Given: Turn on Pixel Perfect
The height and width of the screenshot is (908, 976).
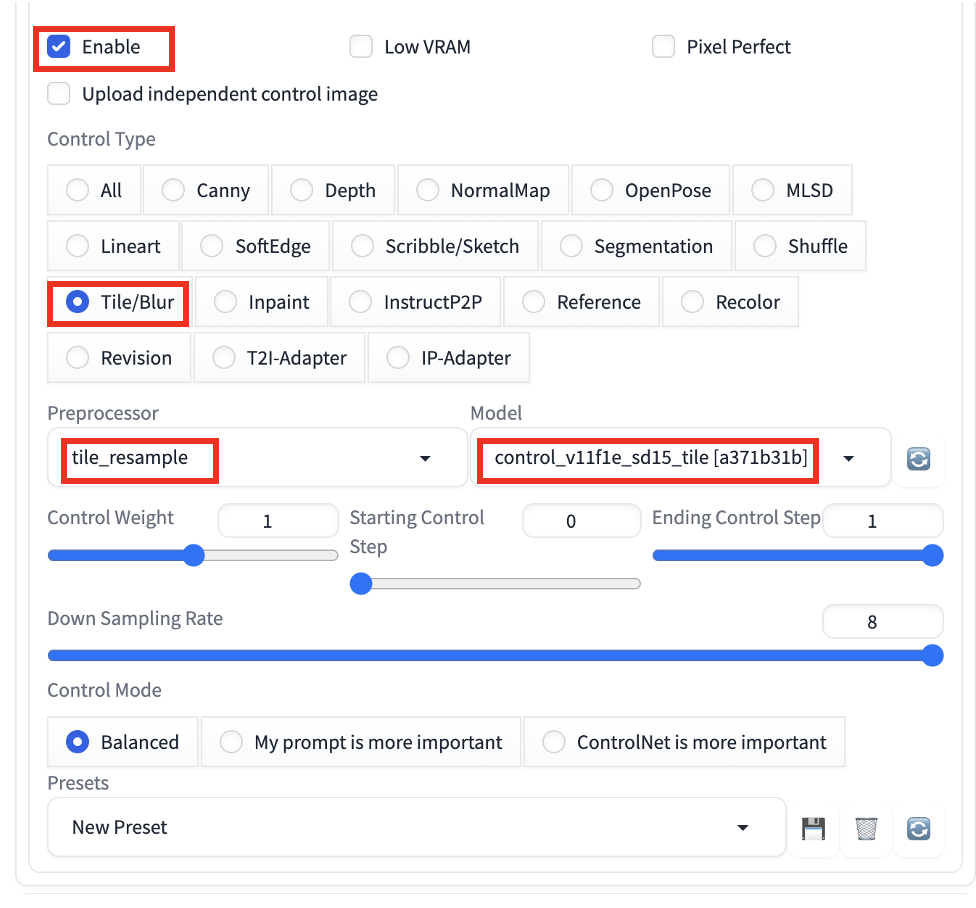Looking at the screenshot, I should [x=664, y=47].
